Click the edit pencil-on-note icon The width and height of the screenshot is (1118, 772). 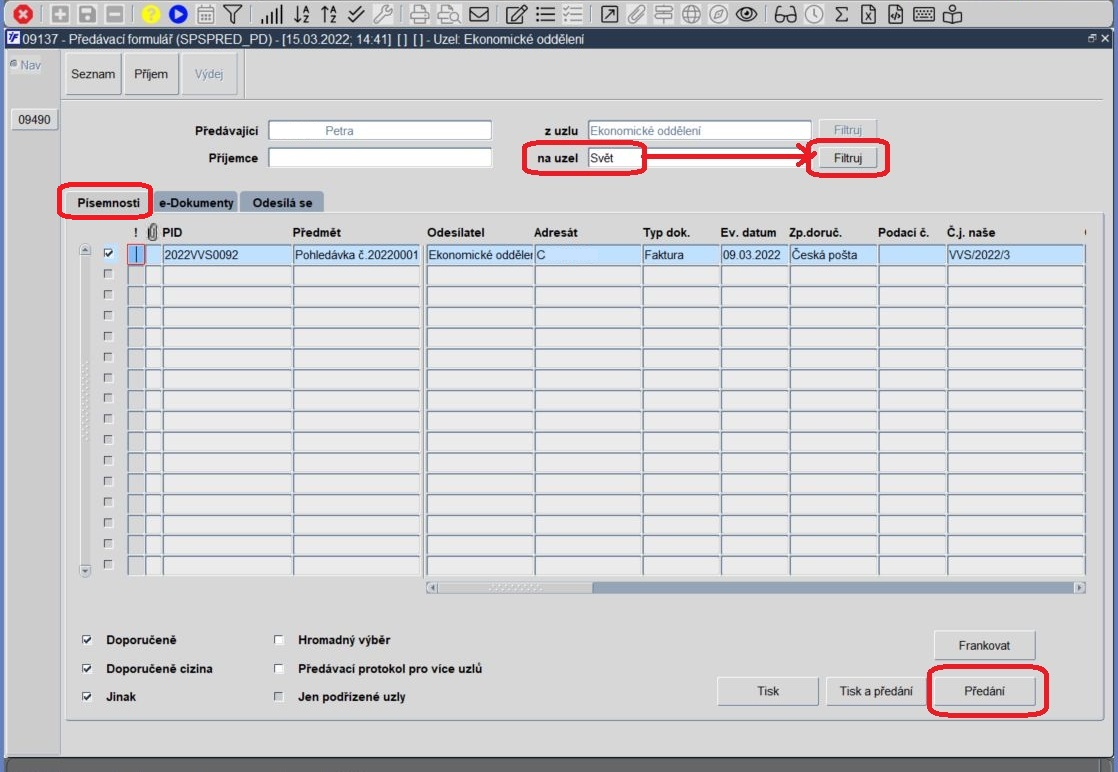pyautogui.click(x=516, y=14)
